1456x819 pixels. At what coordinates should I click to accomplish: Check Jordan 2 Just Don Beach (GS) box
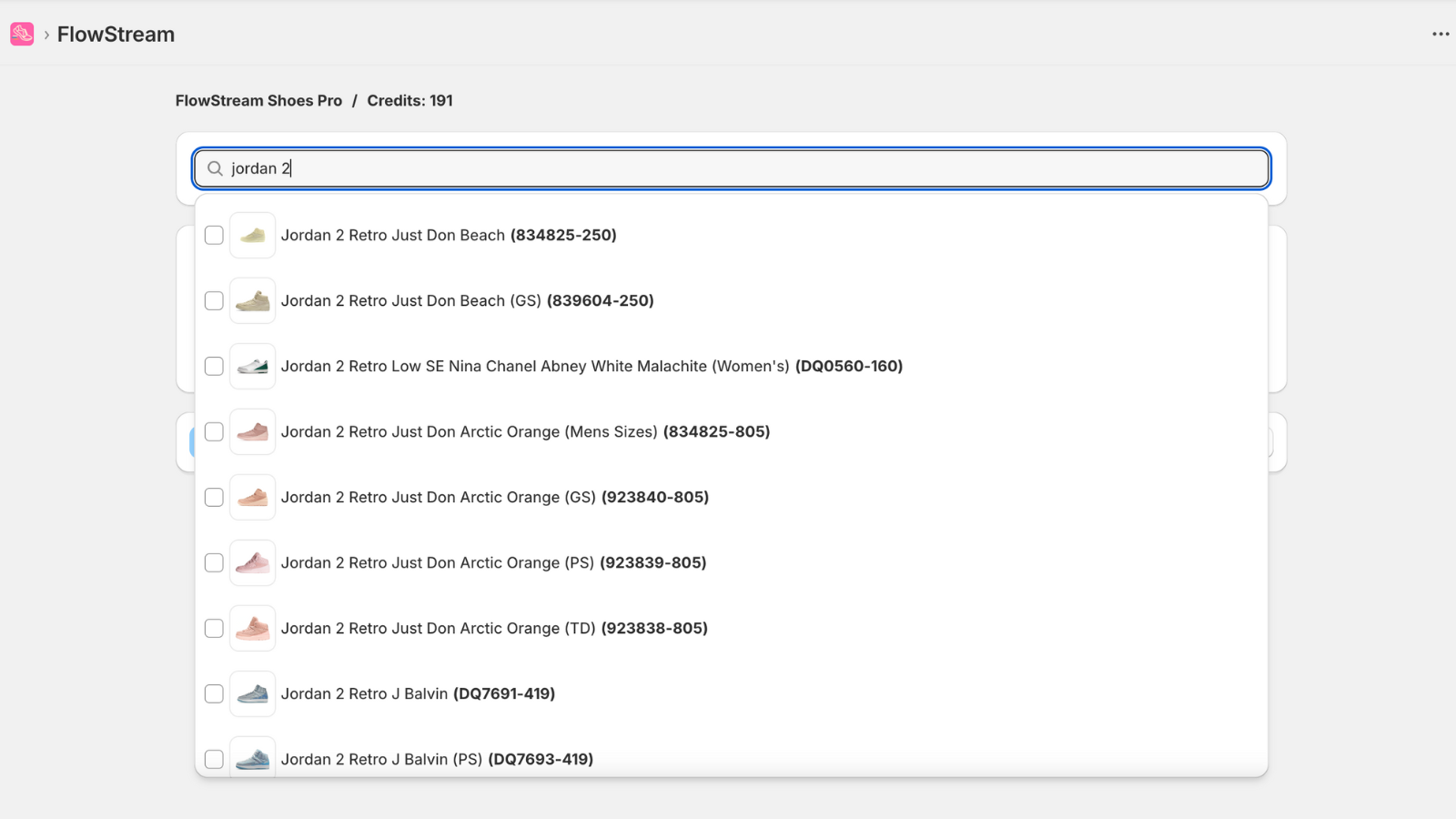coord(214,300)
